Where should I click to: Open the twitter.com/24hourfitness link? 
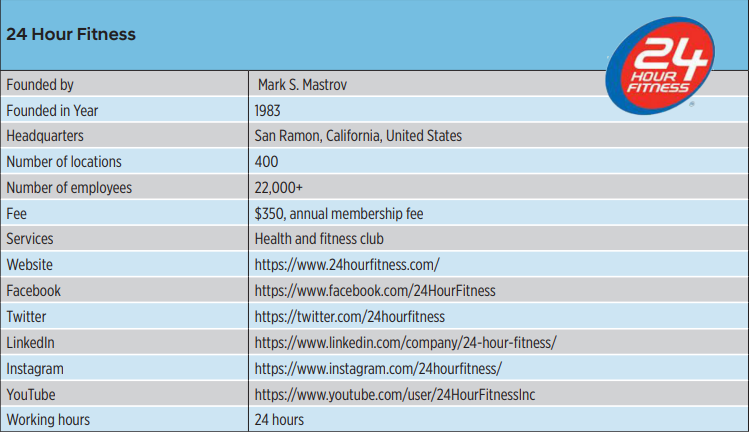click(x=349, y=316)
